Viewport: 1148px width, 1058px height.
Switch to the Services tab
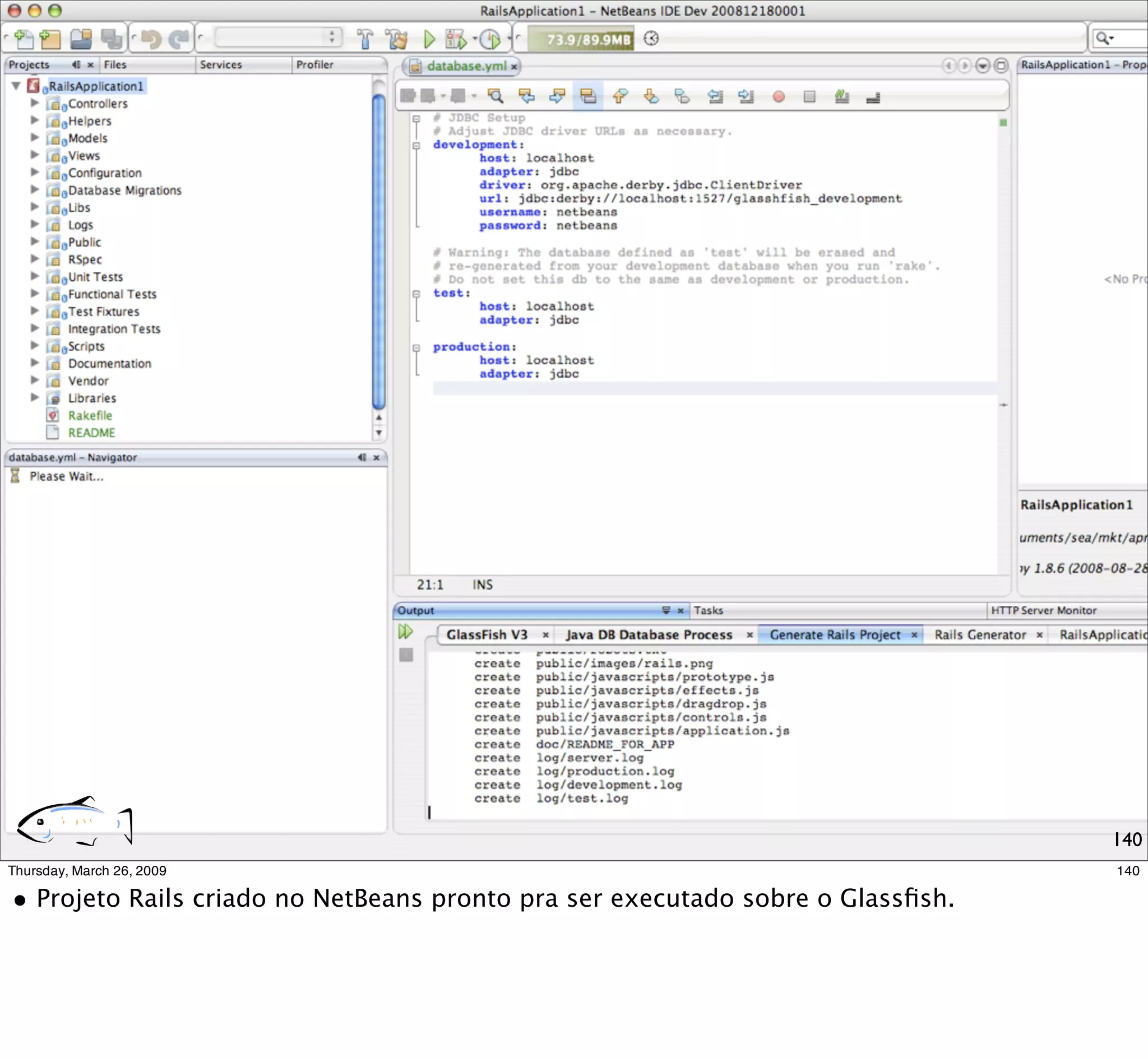point(221,64)
